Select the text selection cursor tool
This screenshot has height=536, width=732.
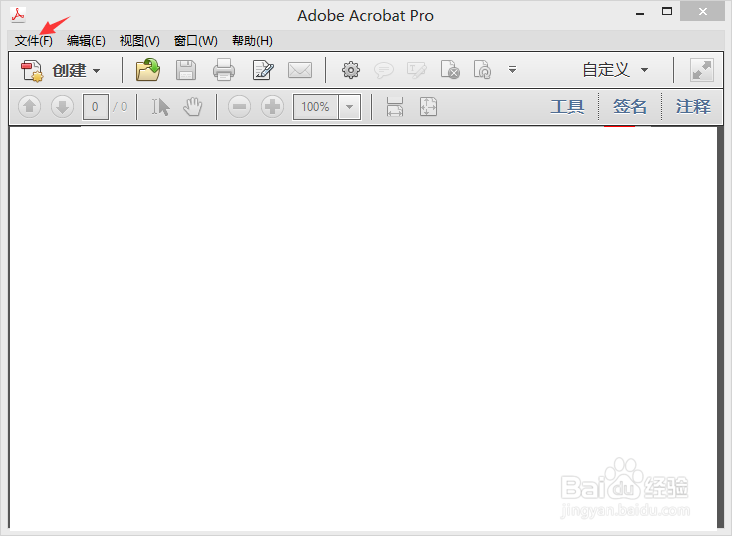pos(160,107)
